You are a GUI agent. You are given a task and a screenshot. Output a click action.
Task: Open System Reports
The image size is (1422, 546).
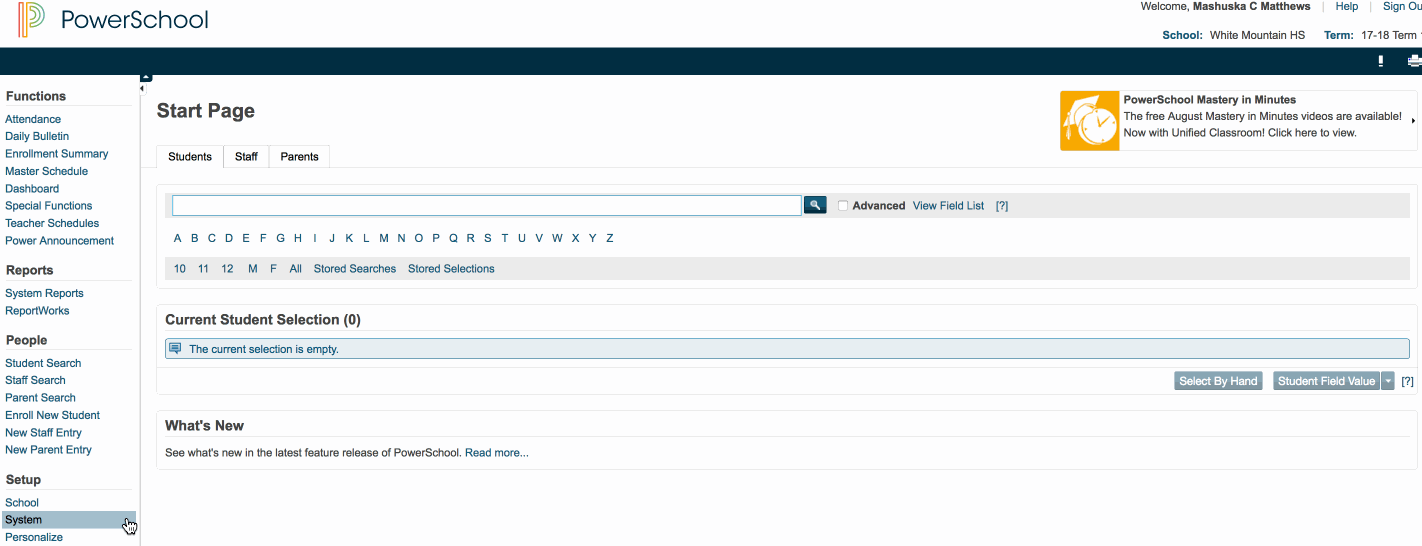44,293
